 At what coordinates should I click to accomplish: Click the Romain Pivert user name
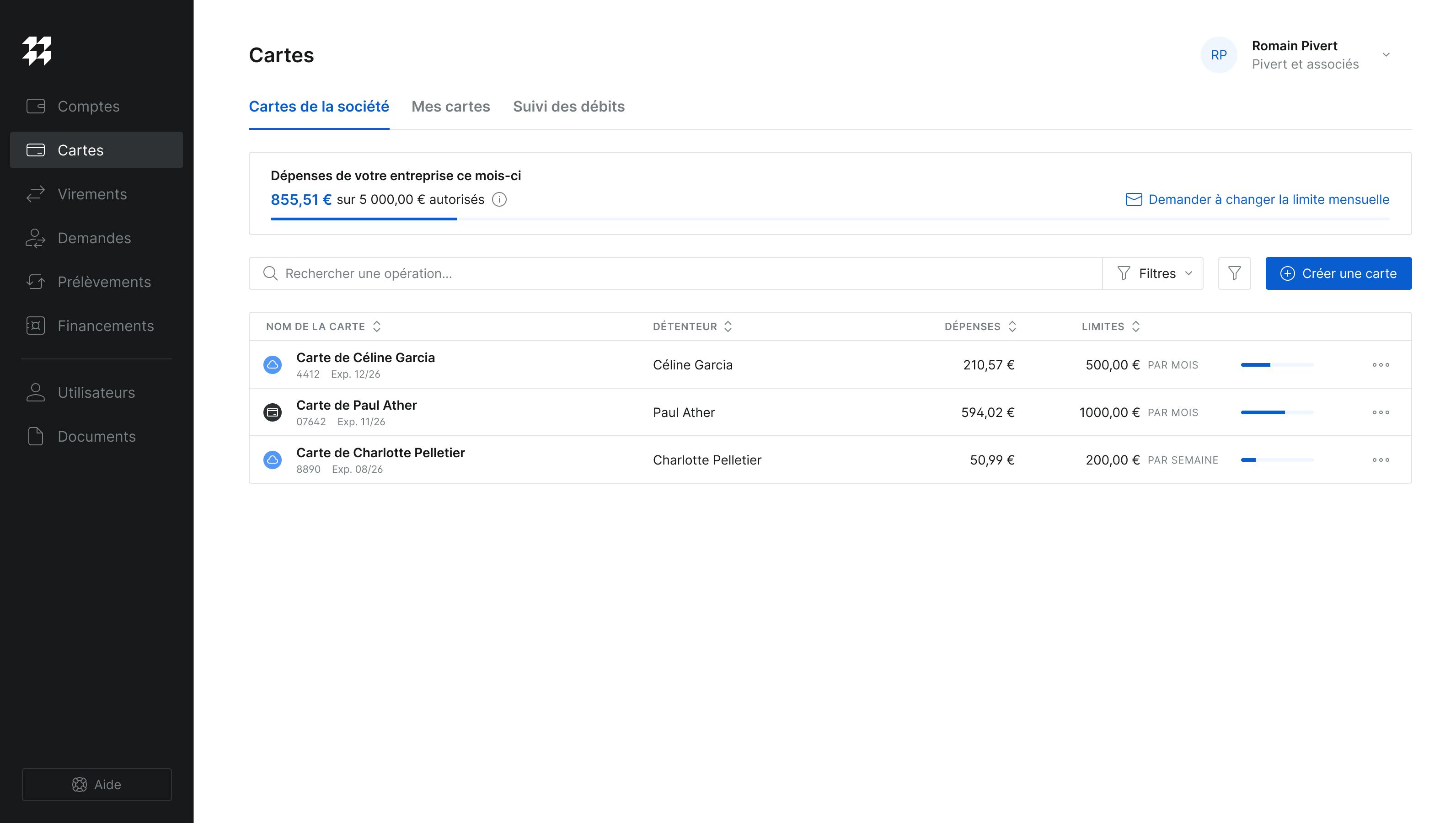pyautogui.click(x=1294, y=46)
